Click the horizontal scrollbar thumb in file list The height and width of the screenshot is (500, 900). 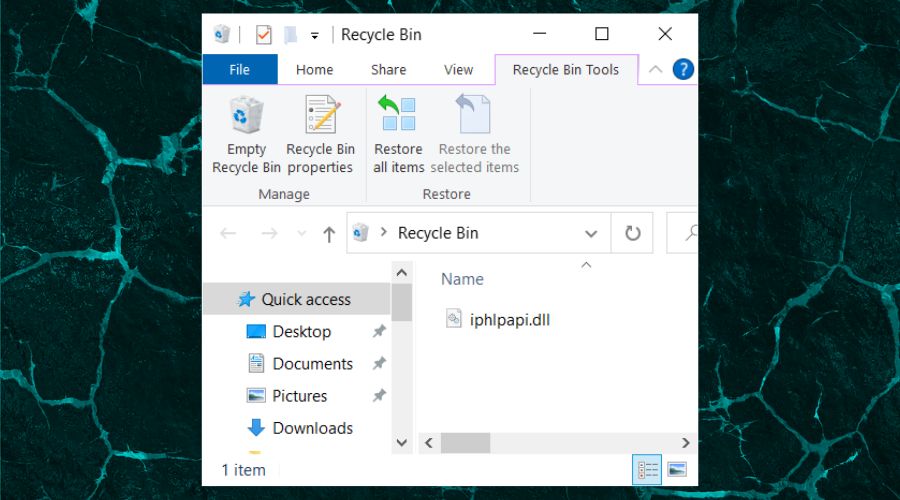[465, 443]
